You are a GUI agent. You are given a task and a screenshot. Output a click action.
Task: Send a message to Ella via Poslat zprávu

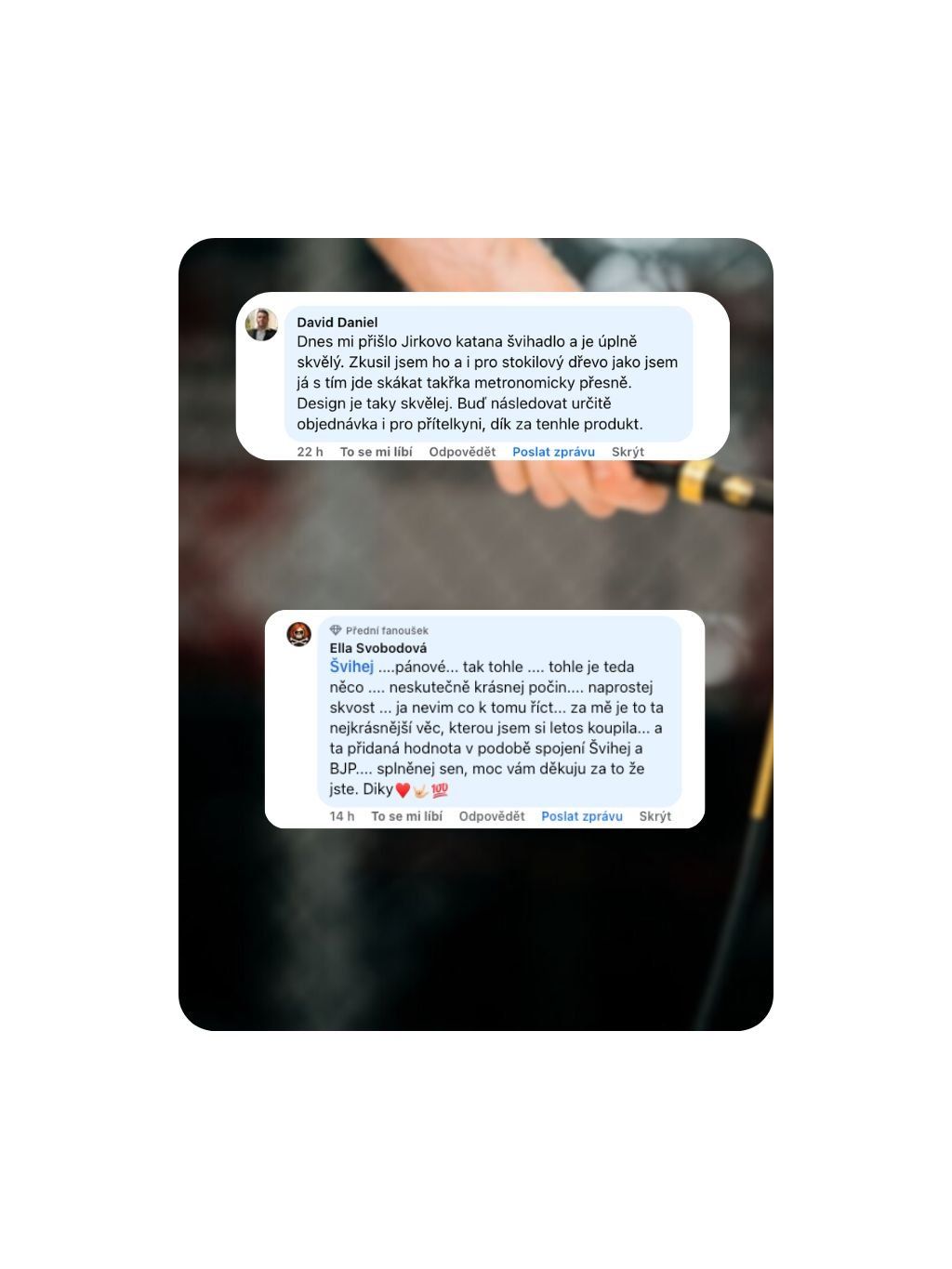[x=582, y=816]
